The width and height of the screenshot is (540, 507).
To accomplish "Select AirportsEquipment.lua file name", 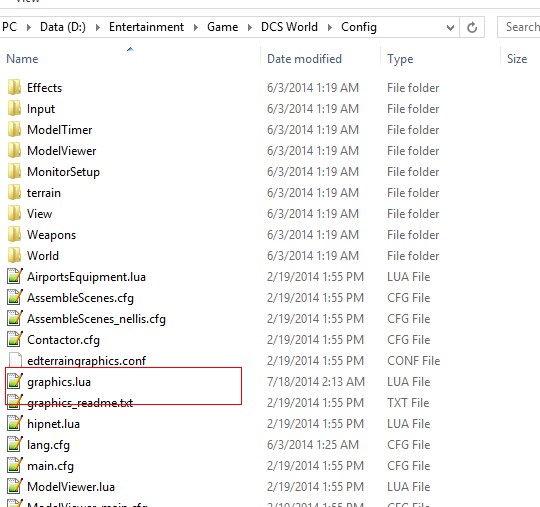I will 86,277.
